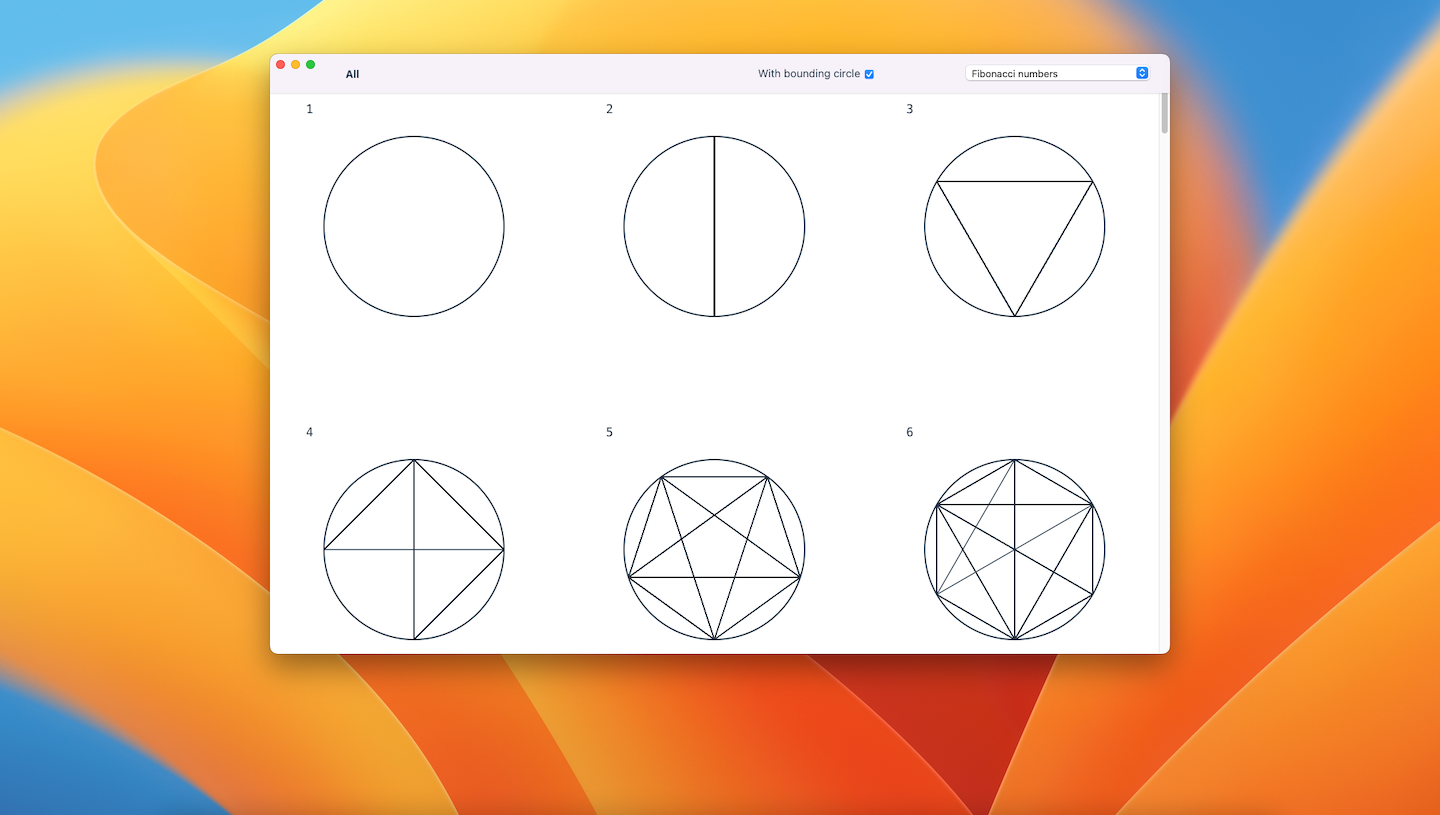Select diagram 6 with inscribed hexagon
Screen dimensions: 1440x815
(x=1015, y=549)
